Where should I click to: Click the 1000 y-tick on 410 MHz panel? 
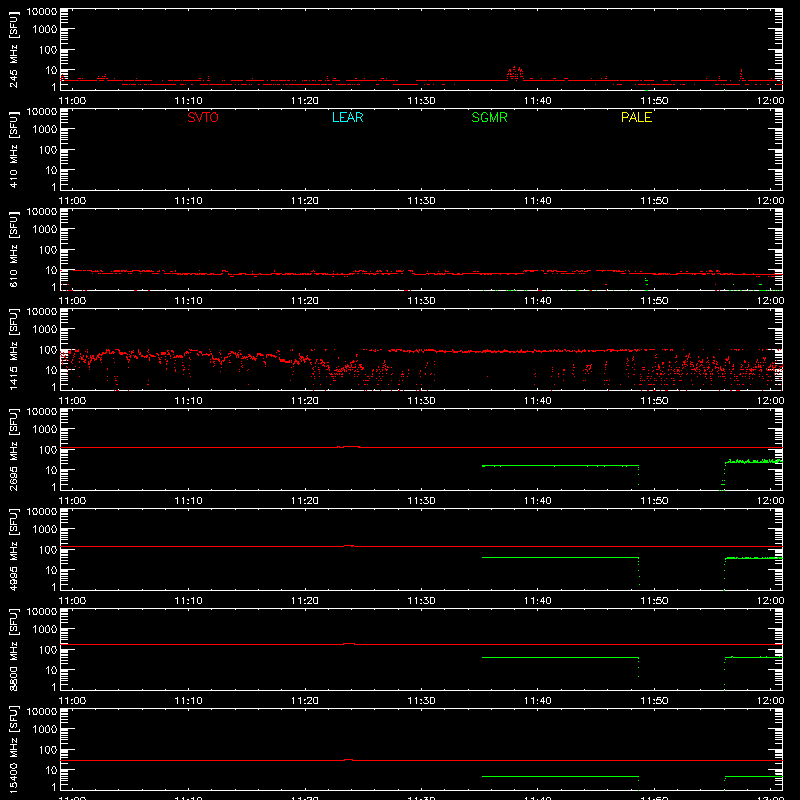(45, 130)
